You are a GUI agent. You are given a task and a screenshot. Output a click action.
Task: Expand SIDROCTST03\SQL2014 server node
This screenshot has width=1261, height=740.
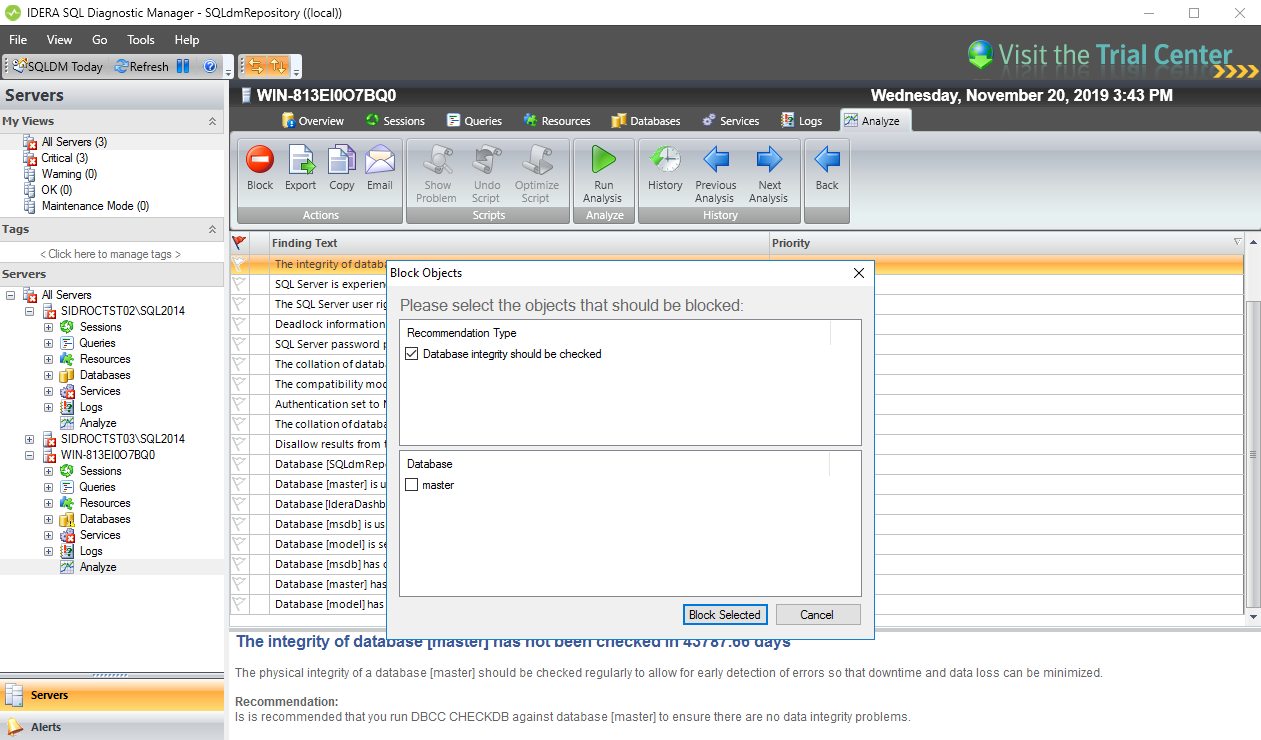coord(29,439)
